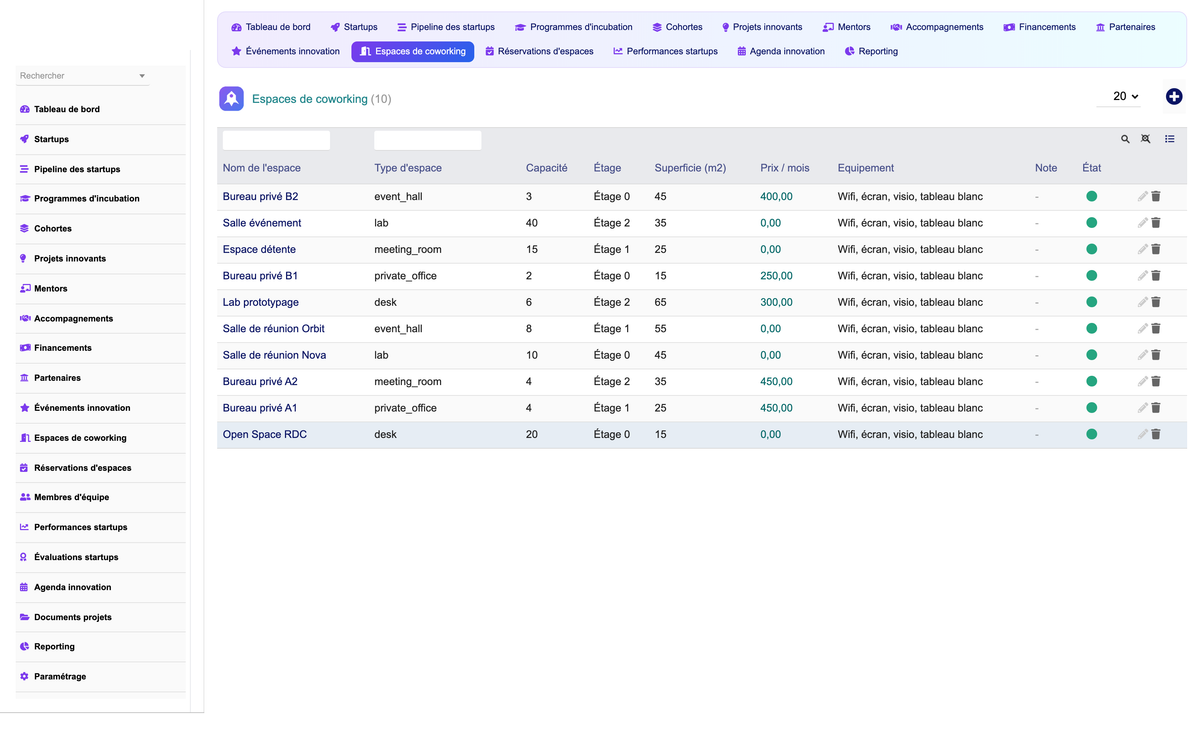Select the Performances startups top tab
This screenshot has height=743, width=1200.
665,51
